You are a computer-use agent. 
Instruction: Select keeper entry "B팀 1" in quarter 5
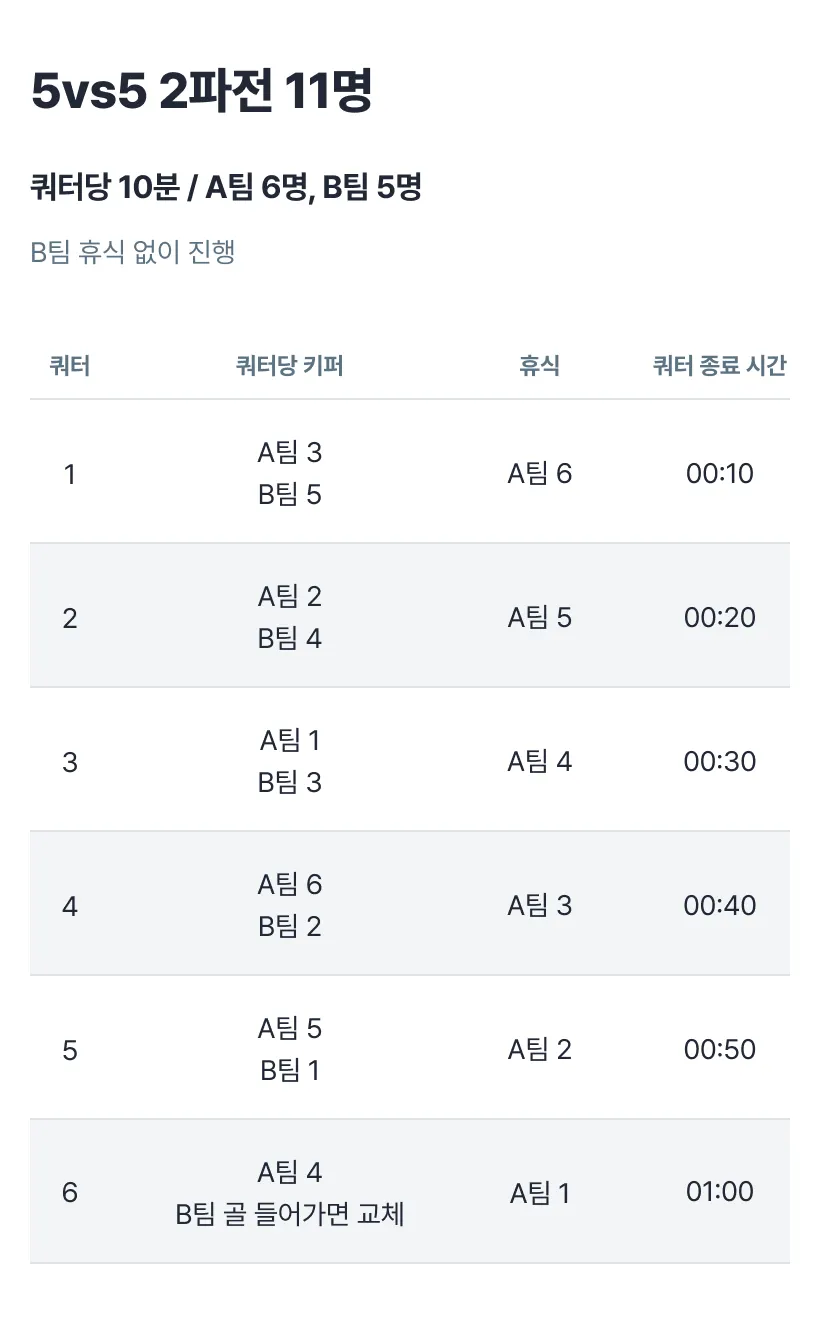(290, 1070)
